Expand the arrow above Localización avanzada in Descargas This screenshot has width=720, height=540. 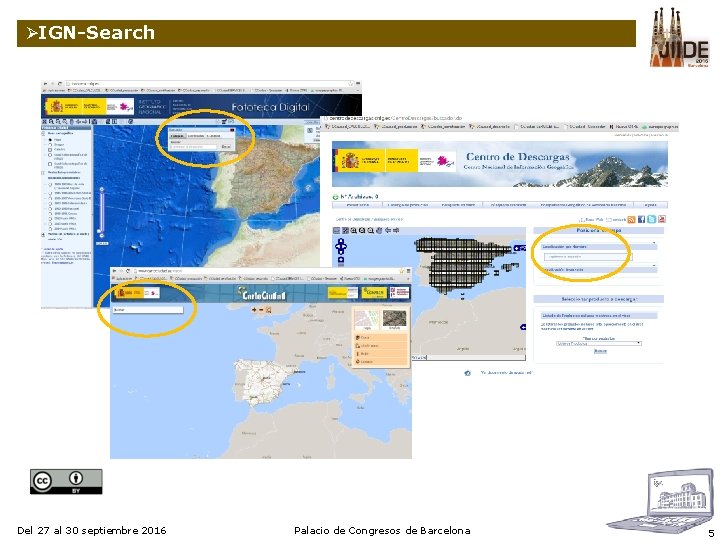click(x=654, y=265)
